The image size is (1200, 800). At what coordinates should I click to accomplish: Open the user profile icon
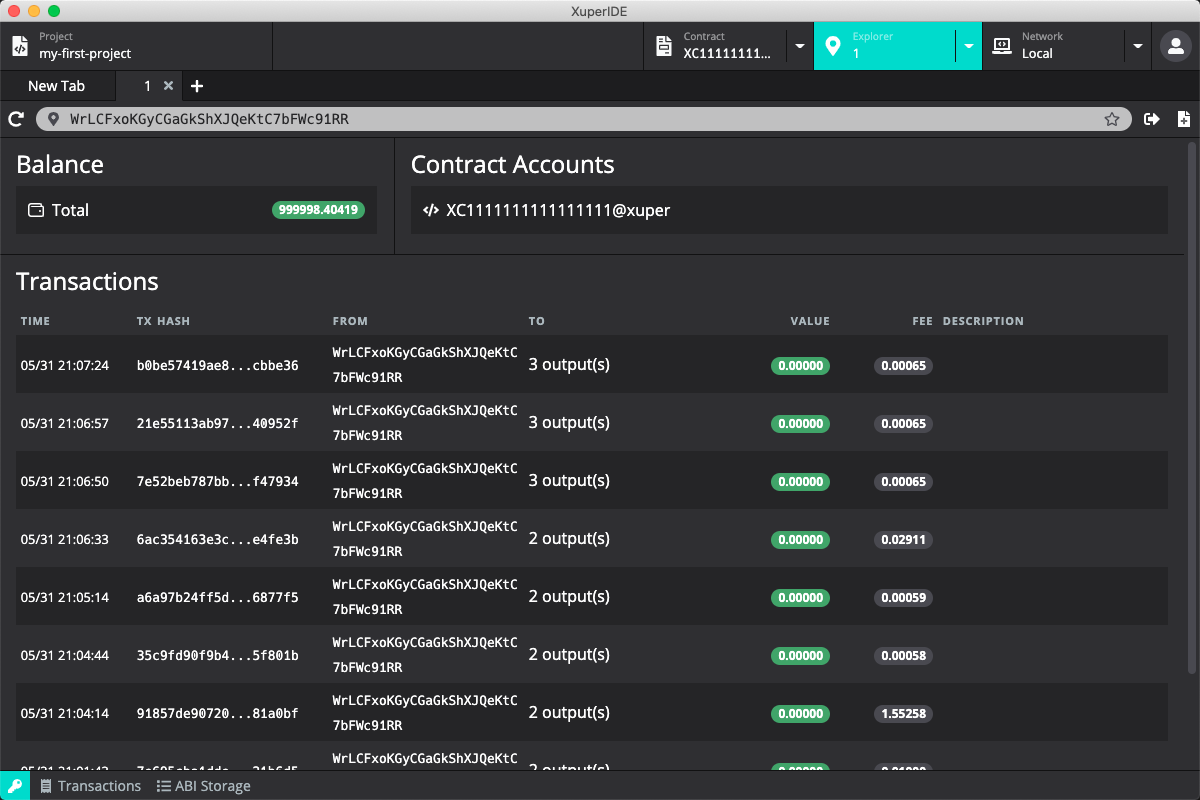[1172, 46]
